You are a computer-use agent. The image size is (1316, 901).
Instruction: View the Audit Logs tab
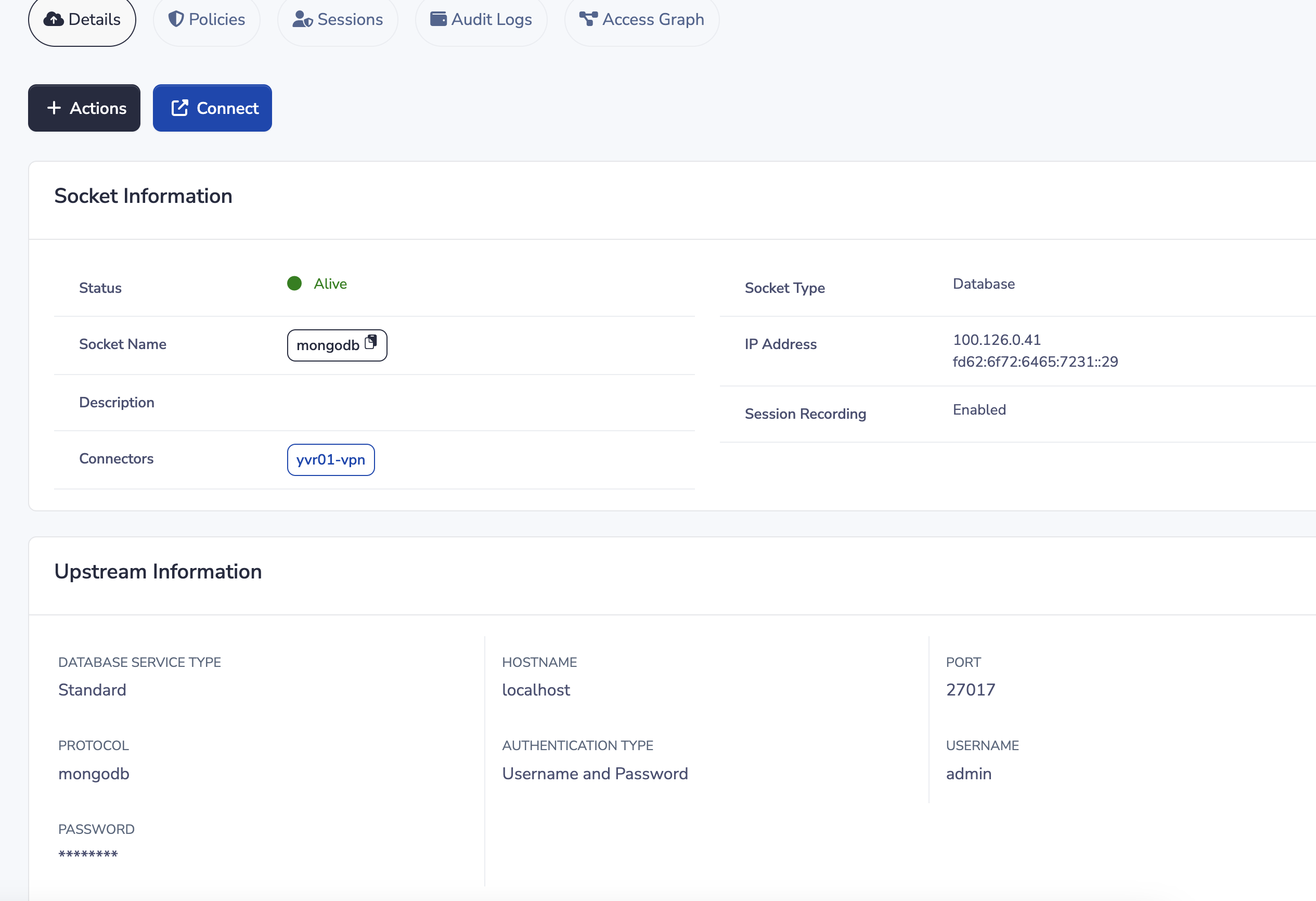pyautogui.click(x=481, y=20)
